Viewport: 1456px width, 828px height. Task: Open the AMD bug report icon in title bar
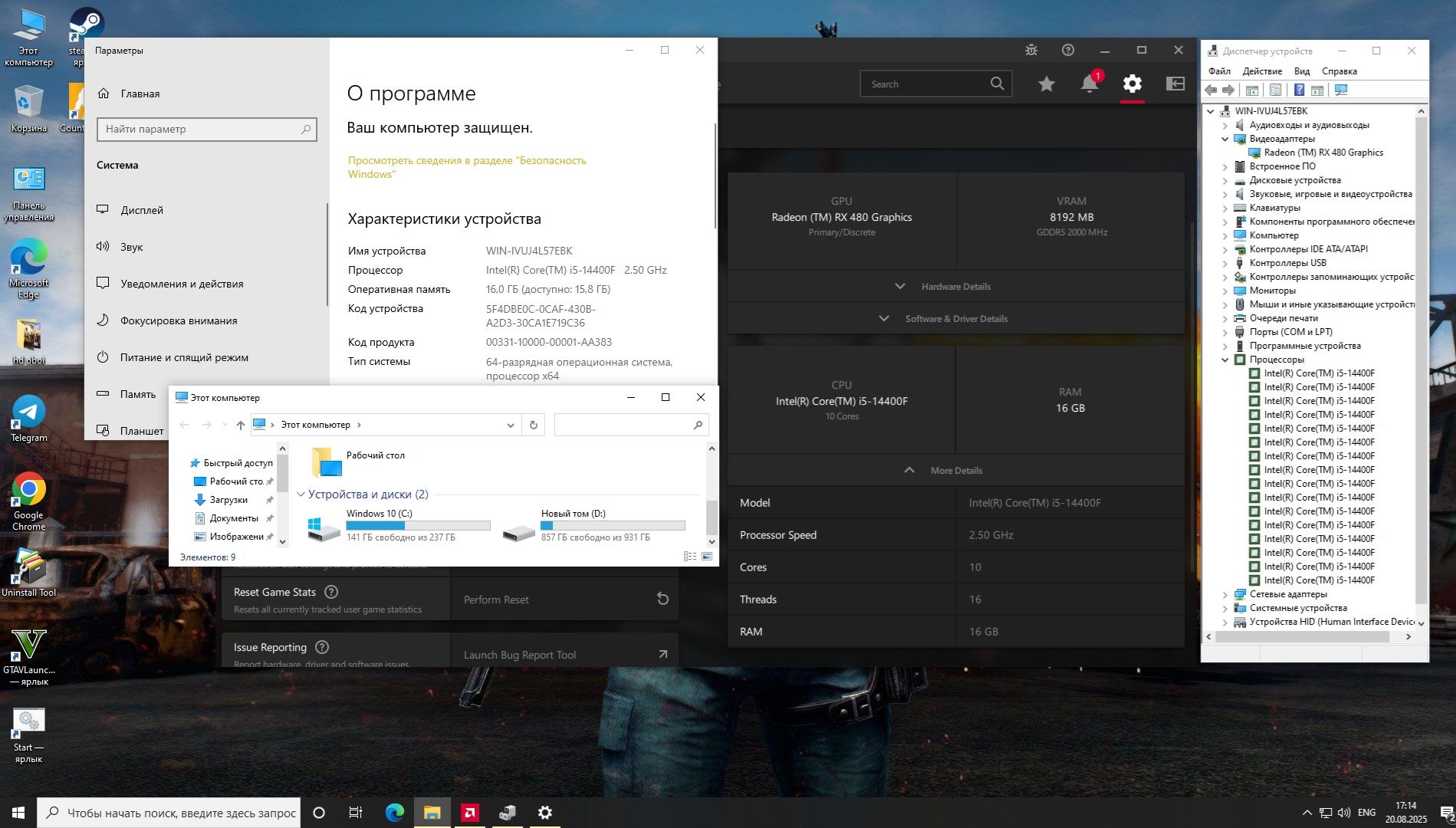pos(1031,50)
